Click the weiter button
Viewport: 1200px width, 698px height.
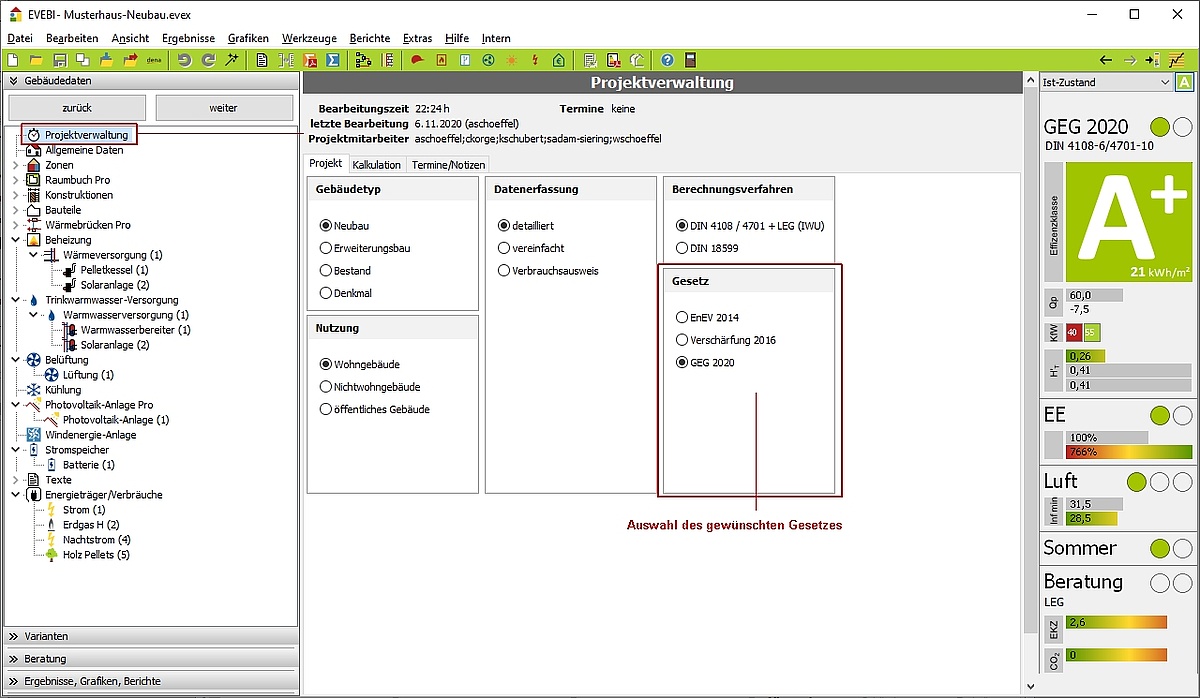click(x=223, y=107)
